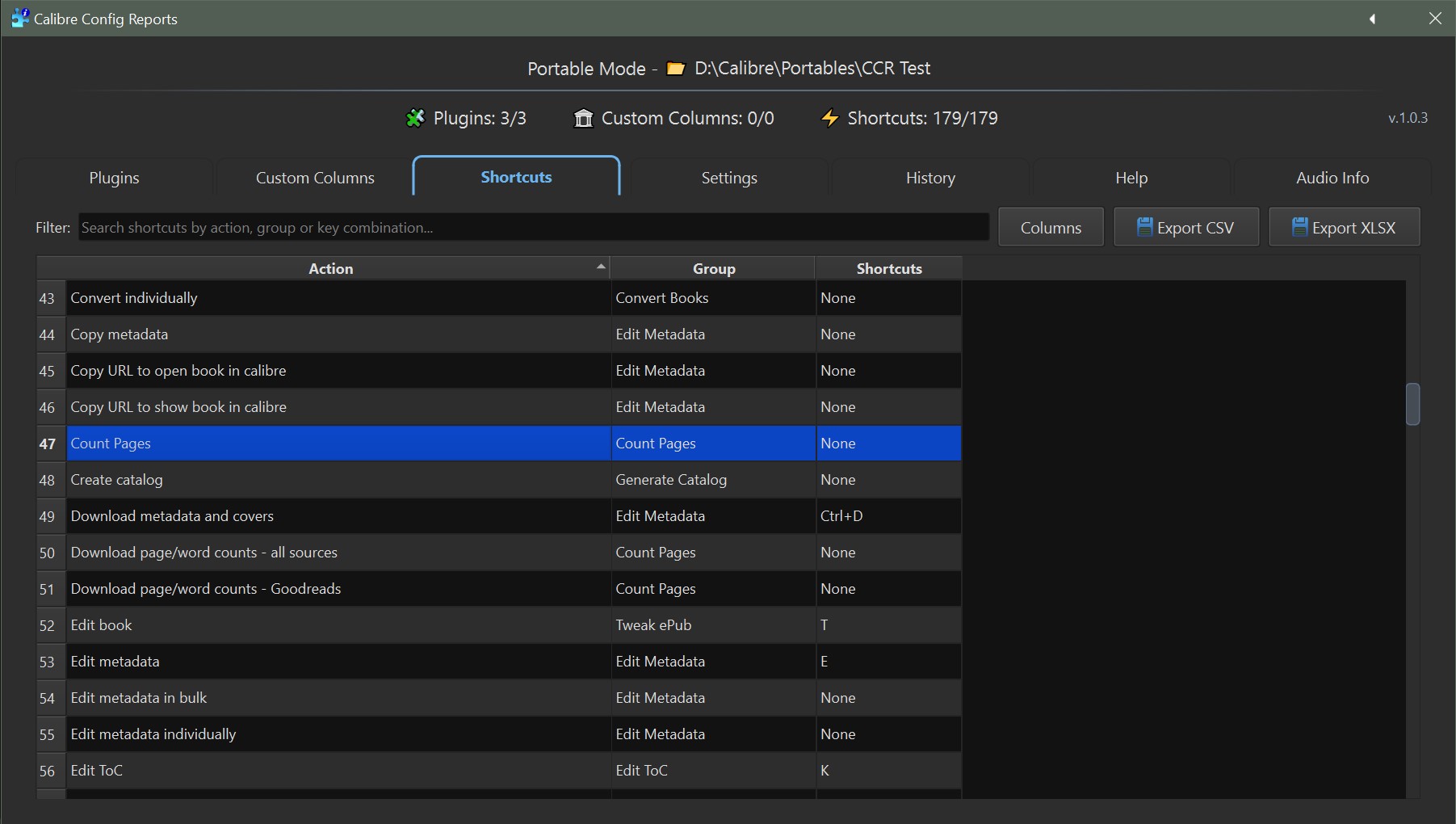Focus the shortcuts Filter search field
This screenshot has height=824, width=1456.
[533, 228]
